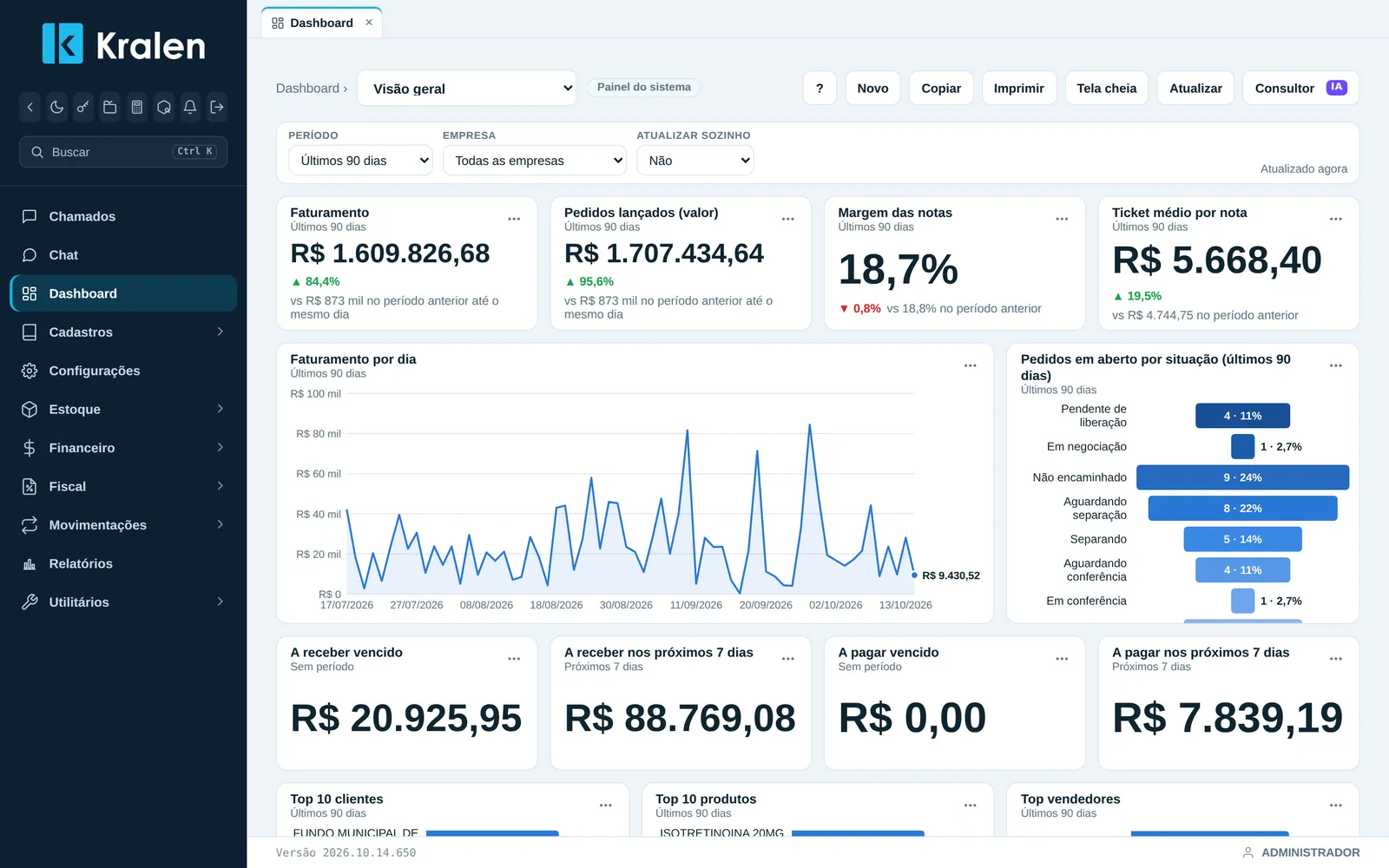Image resolution: width=1389 pixels, height=868 pixels.
Task: Select the Dashboard sidebar item
Action: point(123,293)
